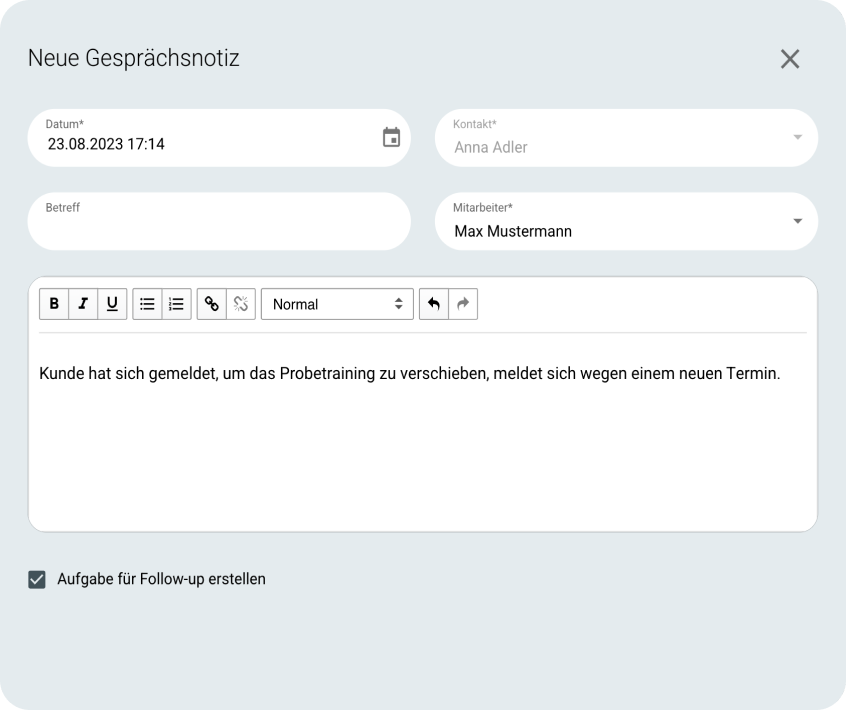Click into the Betreff field
The width and height of the screenshot is (846, 710).
pos(219,221)
